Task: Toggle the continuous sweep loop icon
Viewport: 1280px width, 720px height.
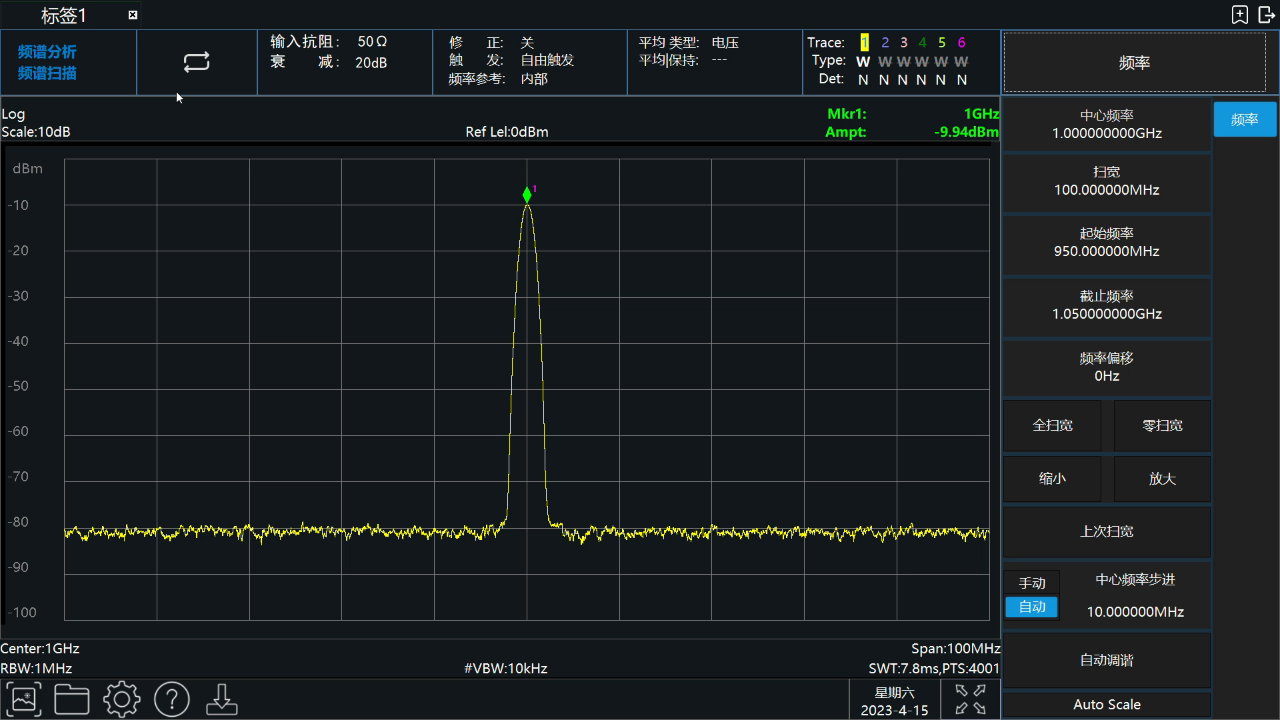Action: point(197,62)
